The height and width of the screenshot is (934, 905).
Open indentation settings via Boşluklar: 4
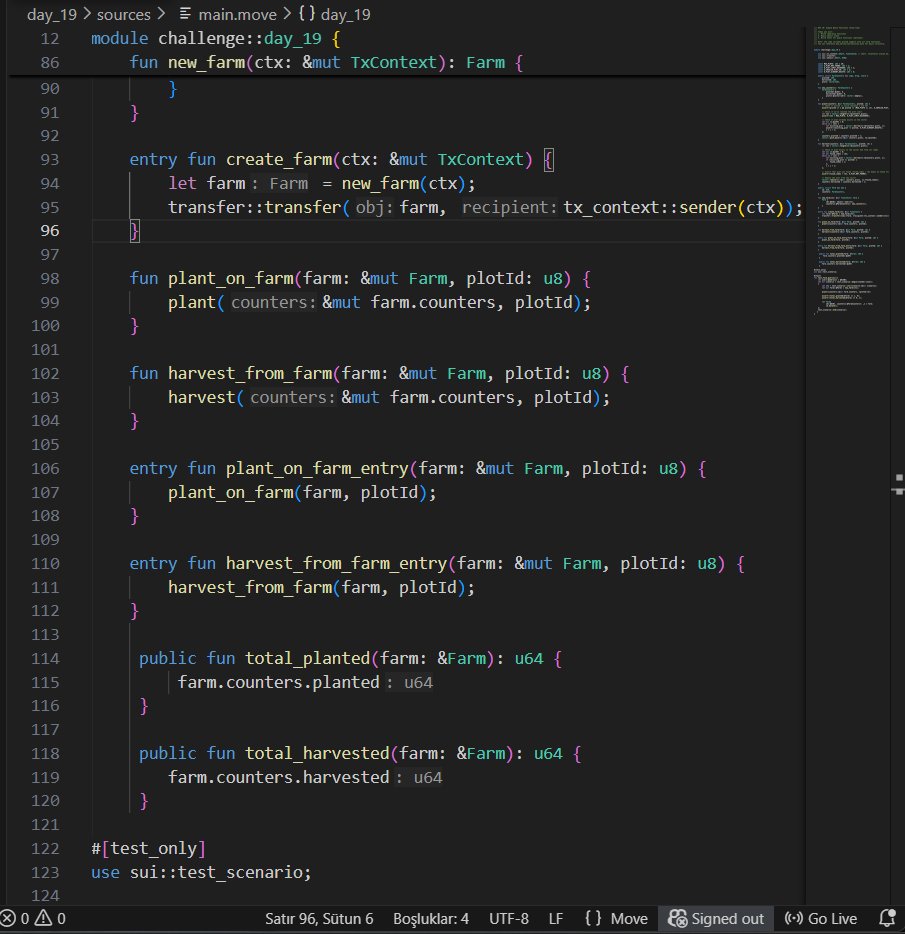pyautogui.click(x=432, y=918)
